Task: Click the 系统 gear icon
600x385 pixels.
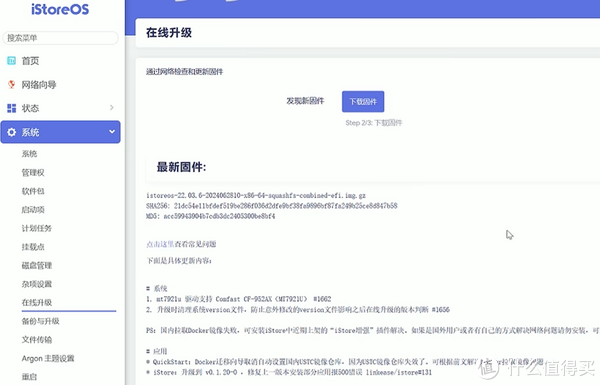Action: (11, 132)
